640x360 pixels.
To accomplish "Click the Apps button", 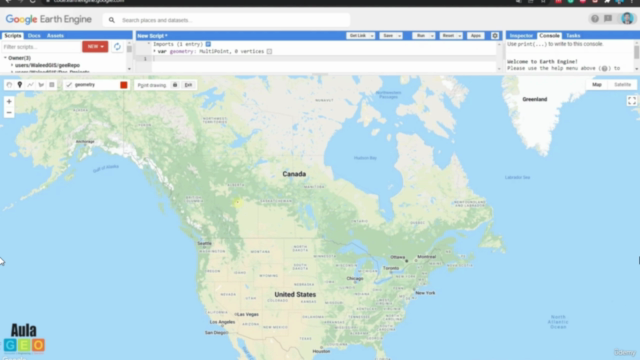I will [476, 36].
